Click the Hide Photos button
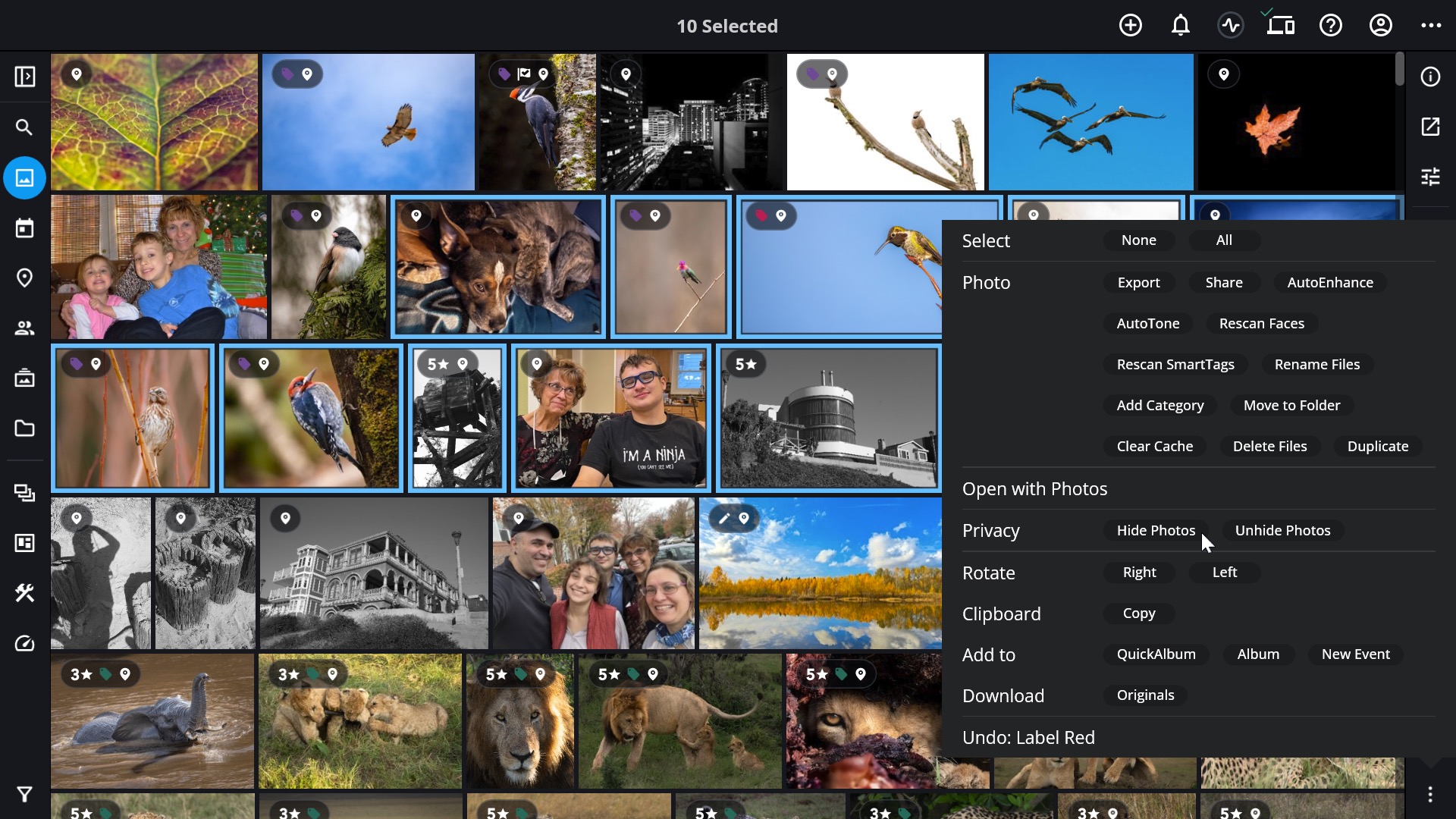 click(x=1156, y=531)
